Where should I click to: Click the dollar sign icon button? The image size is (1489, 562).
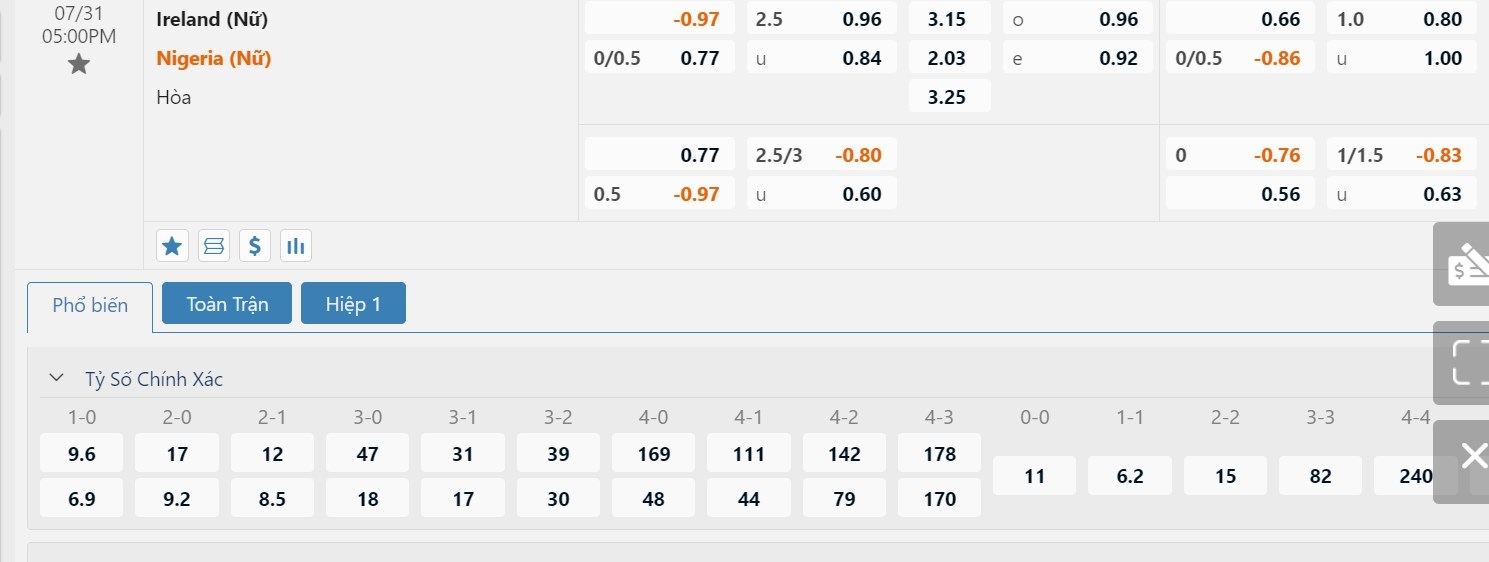click(x=255, y=245)
